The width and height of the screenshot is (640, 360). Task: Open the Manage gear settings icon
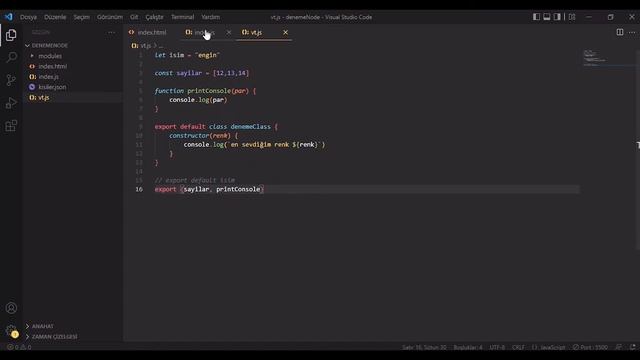11,331
